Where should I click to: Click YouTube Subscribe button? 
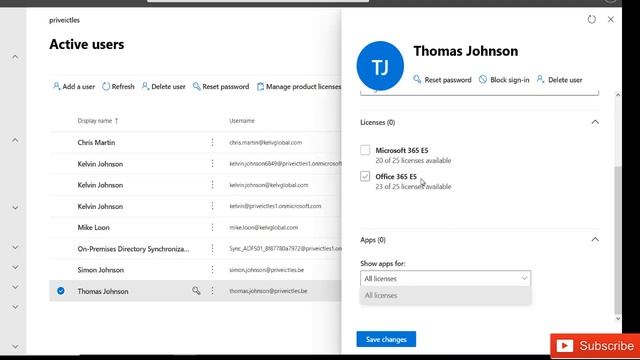click(595, 346)
